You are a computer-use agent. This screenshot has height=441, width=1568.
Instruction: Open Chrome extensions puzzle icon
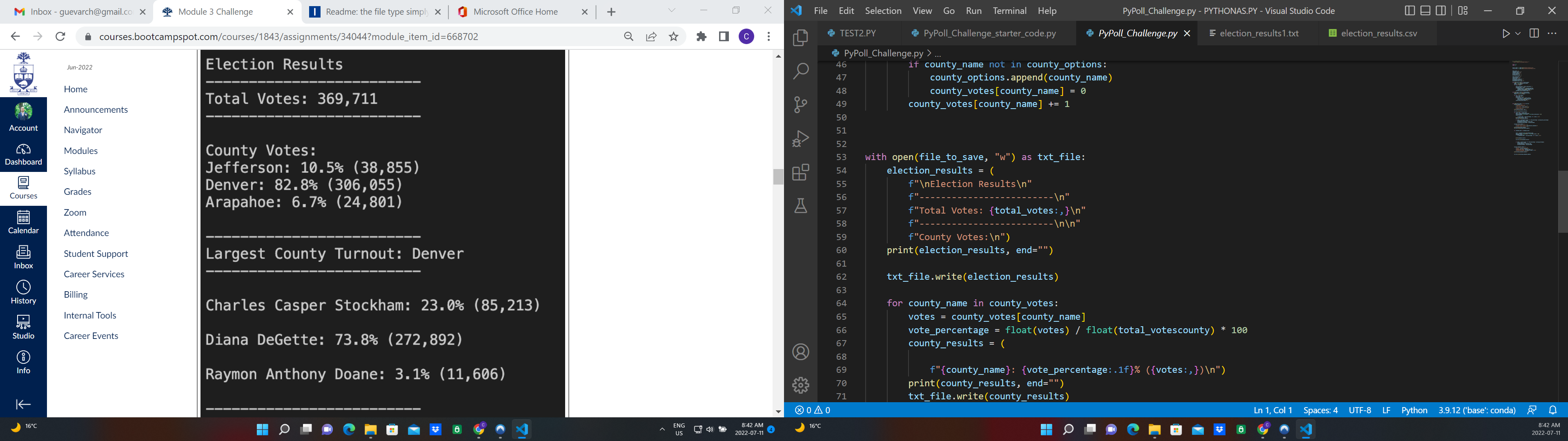coord(702,37)
